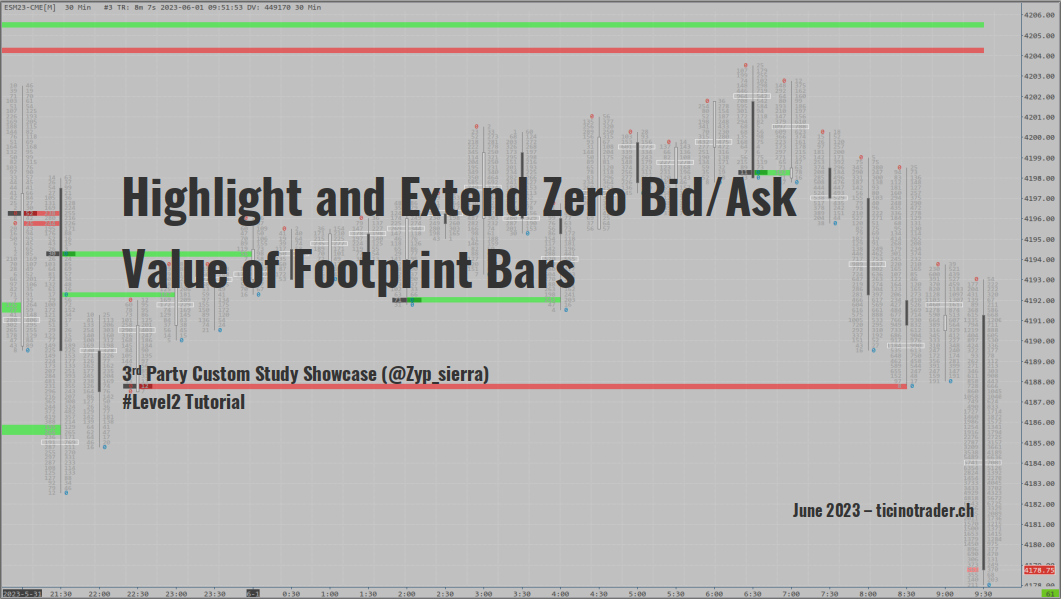Screen dimensions: 1061x599
Task: Click the 9:30 time axis label
Action: click(983, 594)
